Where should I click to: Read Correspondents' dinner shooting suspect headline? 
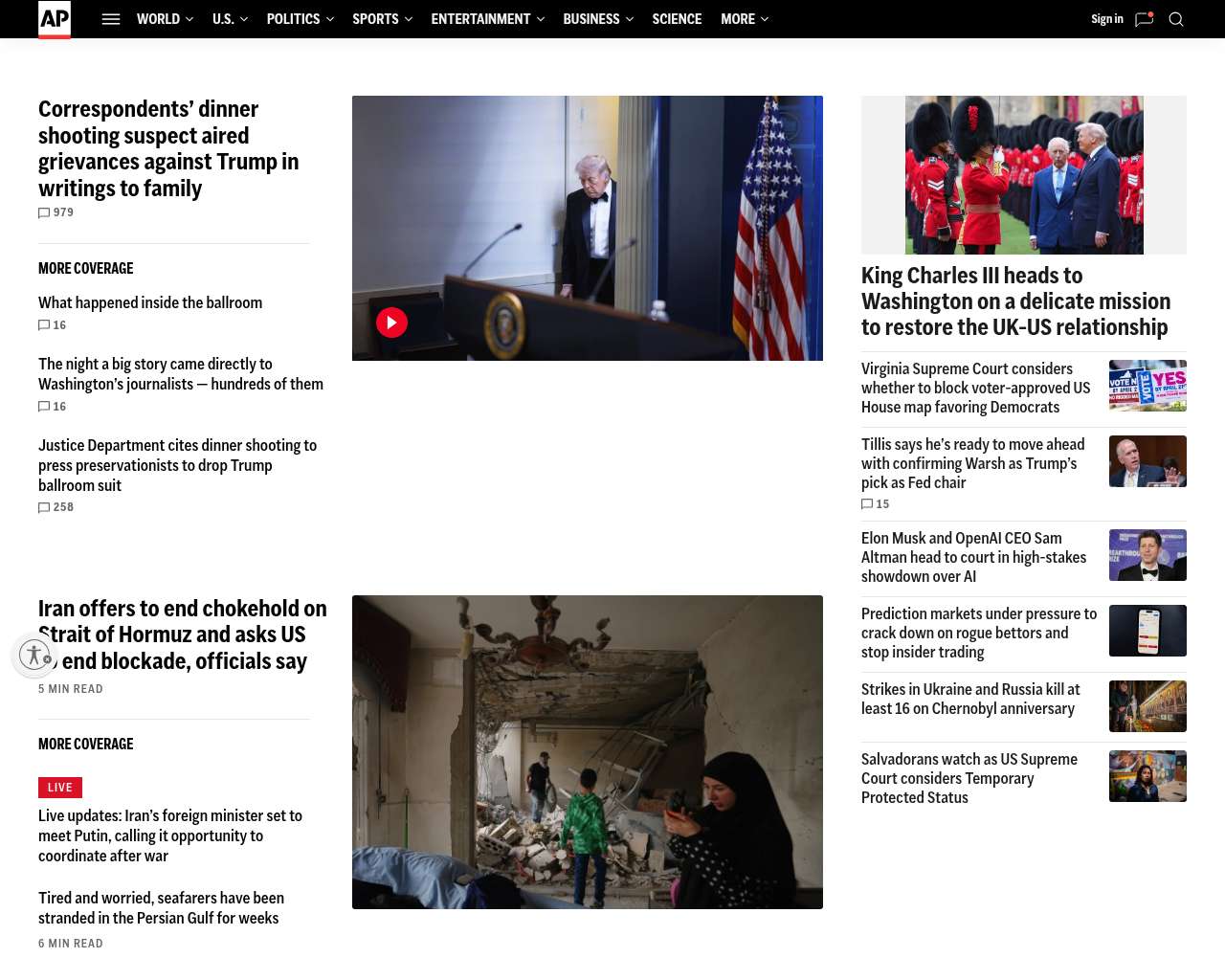(x=168, y=148)
